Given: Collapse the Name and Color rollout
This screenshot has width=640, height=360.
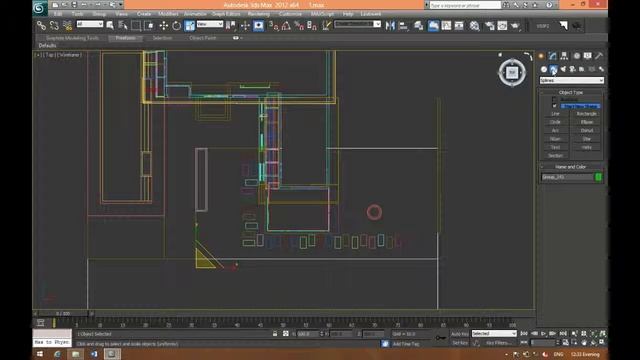Looking at the screenshot, I should click(x=571, y=167).
